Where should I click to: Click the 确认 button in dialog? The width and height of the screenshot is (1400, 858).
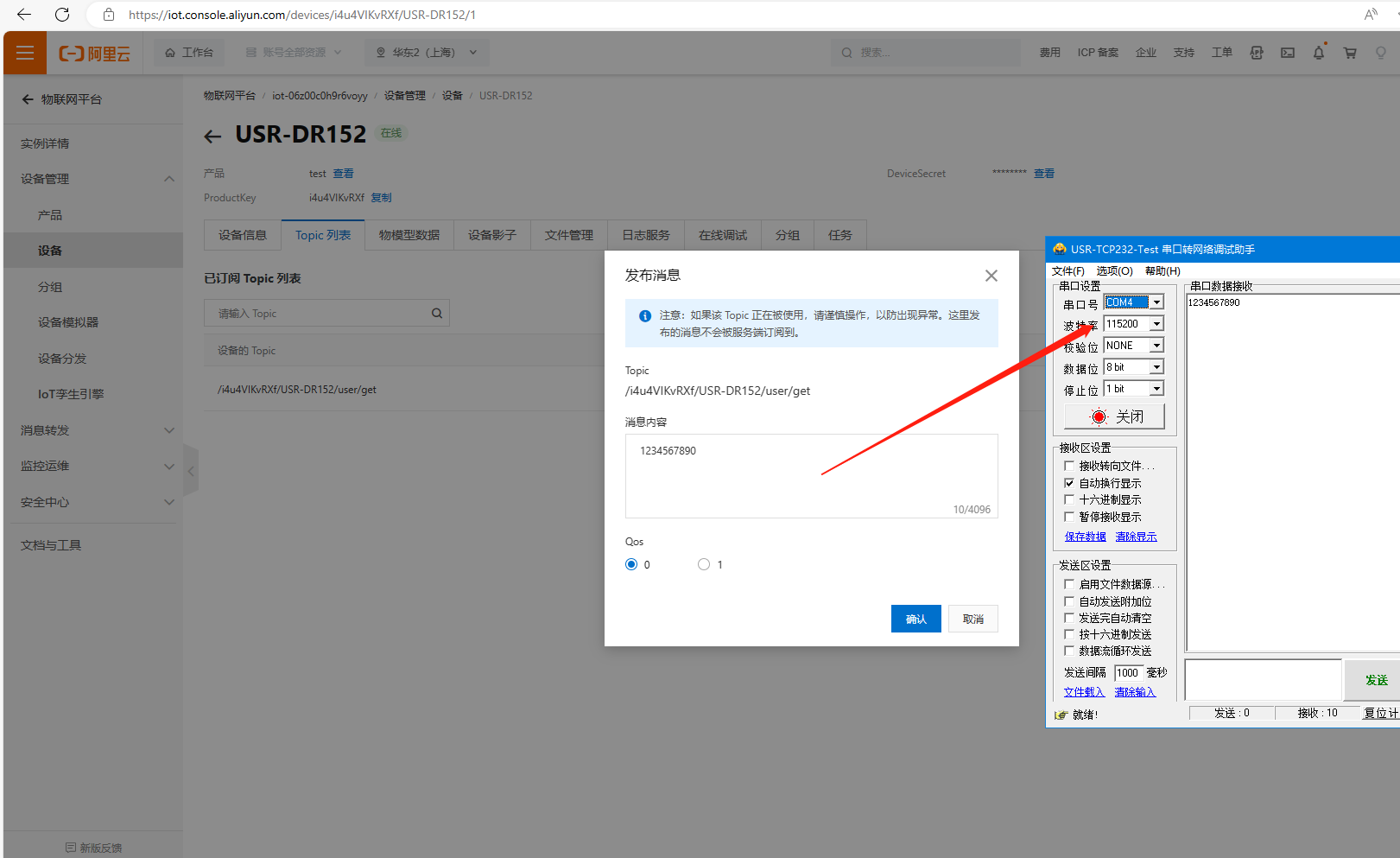click(x=915, y=619)
